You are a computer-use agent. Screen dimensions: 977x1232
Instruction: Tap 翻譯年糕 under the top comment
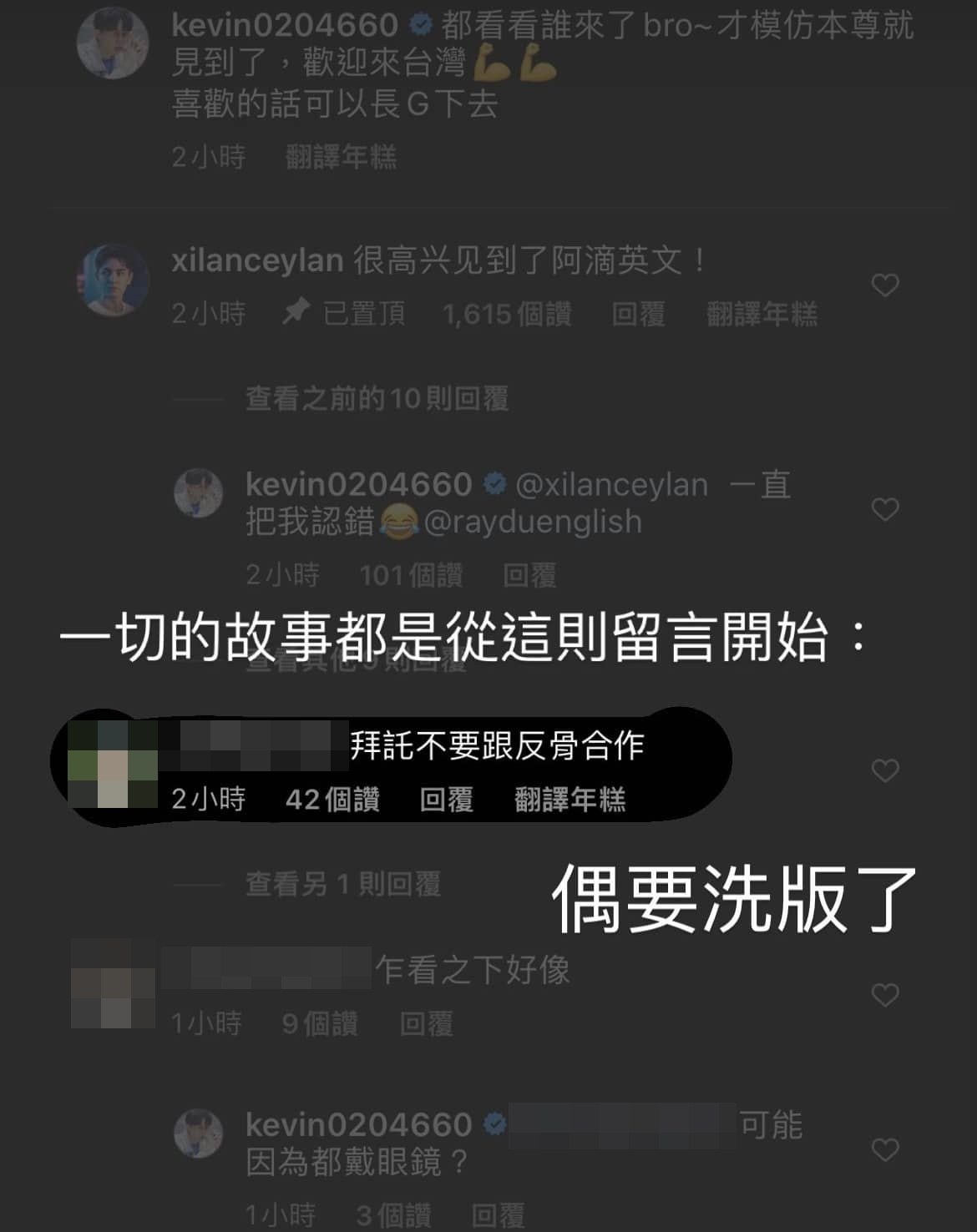[341, 156]
